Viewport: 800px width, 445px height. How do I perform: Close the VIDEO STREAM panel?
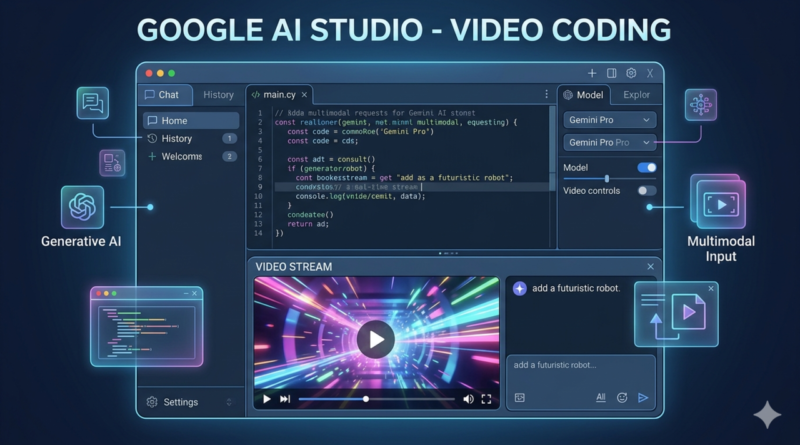click(651, 266)
